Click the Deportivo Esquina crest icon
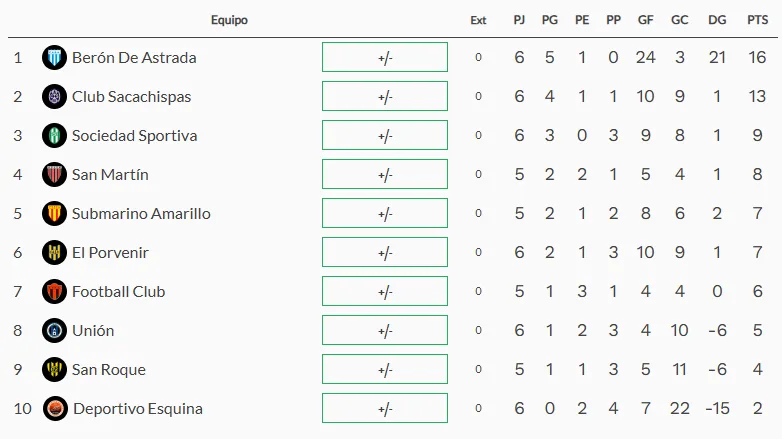The image size is (782, 439). [x=55, y=409]
